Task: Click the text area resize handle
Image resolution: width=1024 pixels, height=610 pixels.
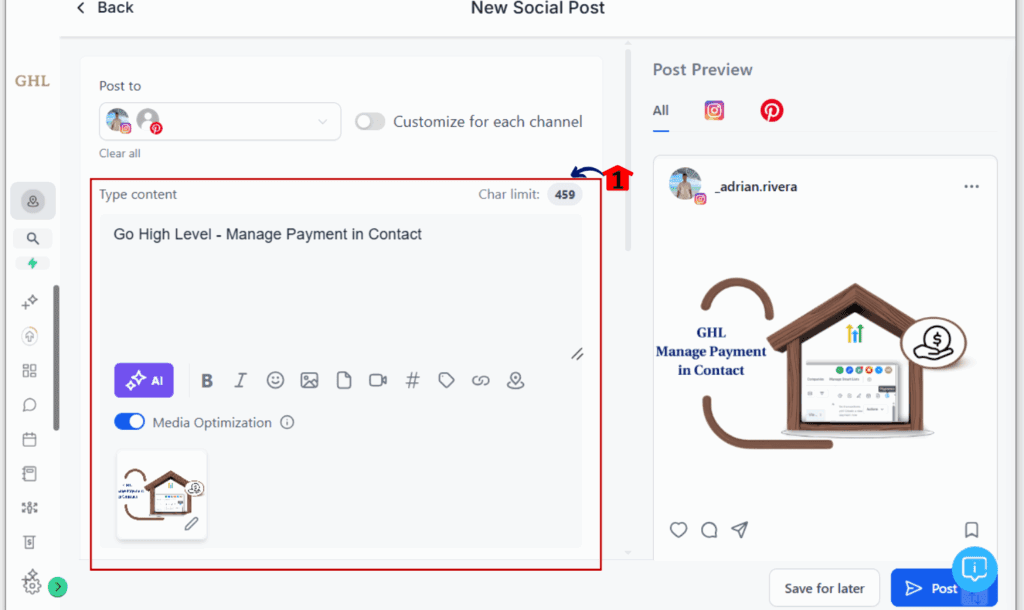Action: 577,354
